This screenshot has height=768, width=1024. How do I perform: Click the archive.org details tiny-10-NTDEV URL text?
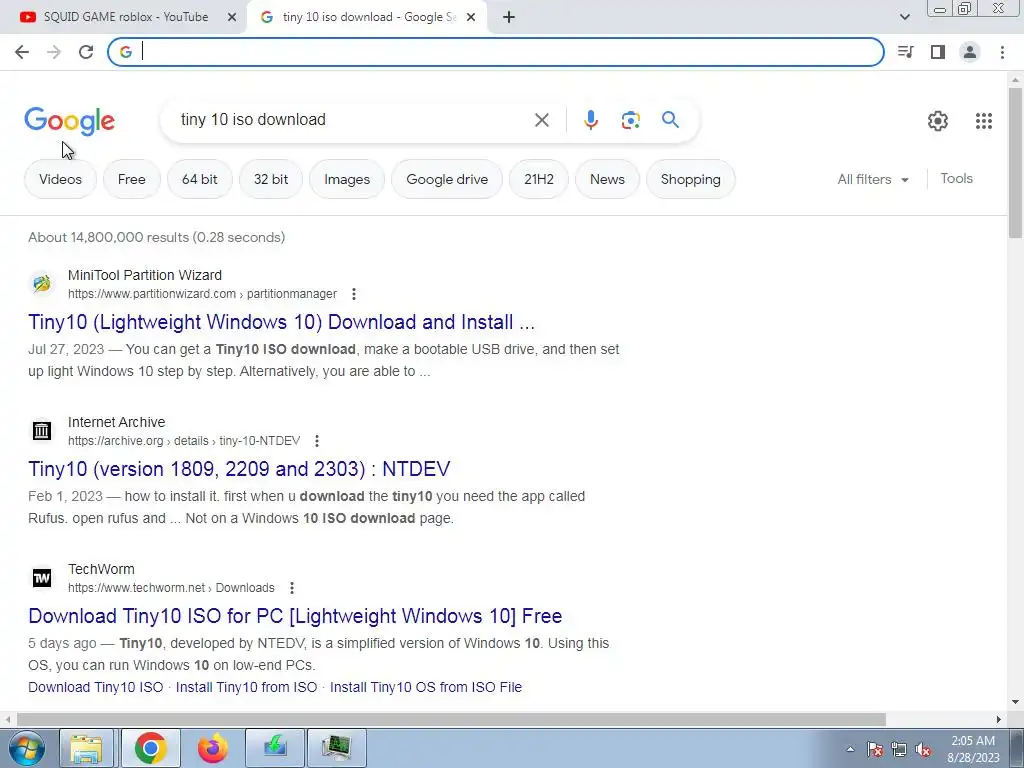tap(184, 441)
